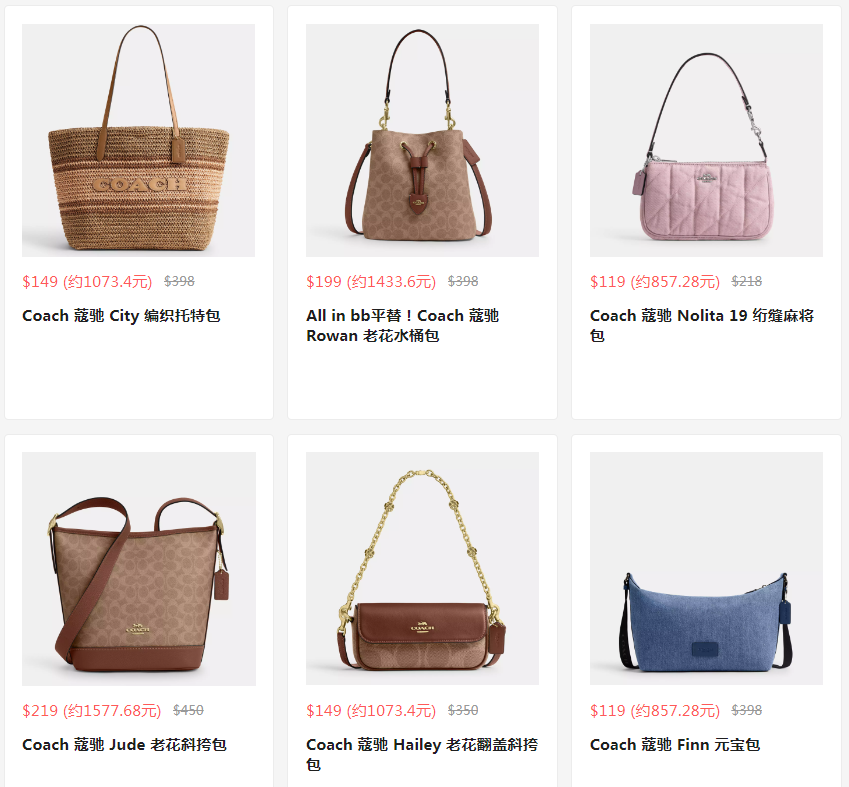Open the link 'All in bb平替！Coach 蔻驰 Rowan 老花水桶包'
849x787 pixels.
point(402,326)
